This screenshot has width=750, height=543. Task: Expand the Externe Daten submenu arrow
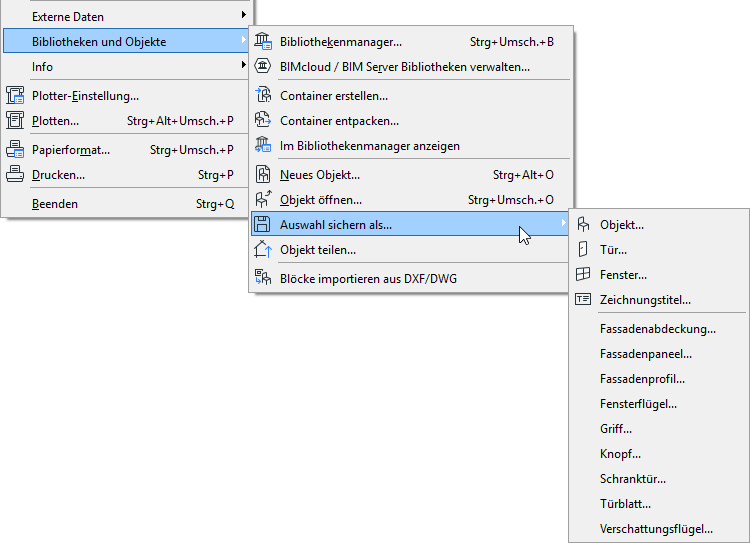pos(243,16)
